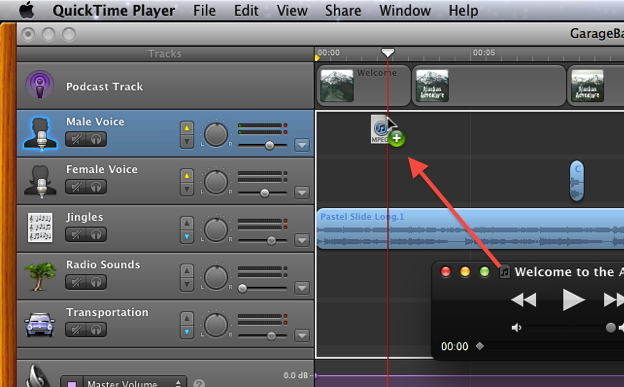Image resolution: width=624 pixels, height=387 pixels.
Task: Select the Female Voice track icon
Action: pyautogui.click(x=40, y=181)
